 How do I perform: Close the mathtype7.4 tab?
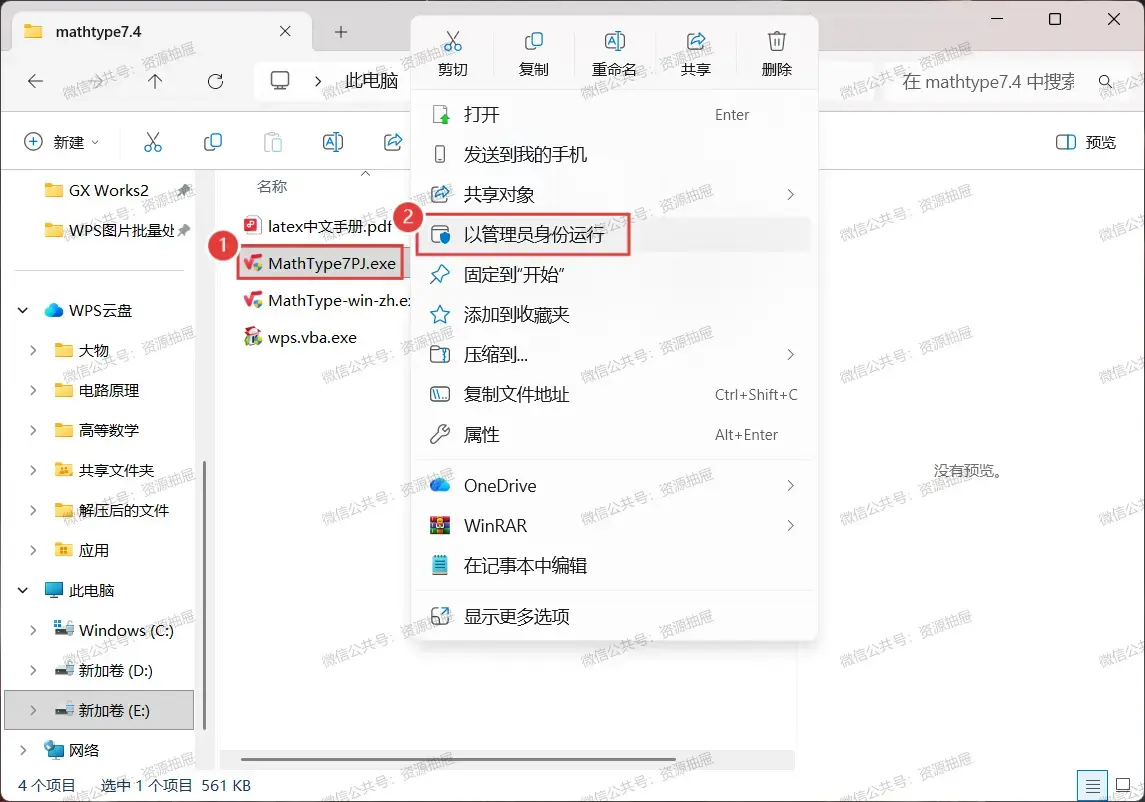coord(285,31)
